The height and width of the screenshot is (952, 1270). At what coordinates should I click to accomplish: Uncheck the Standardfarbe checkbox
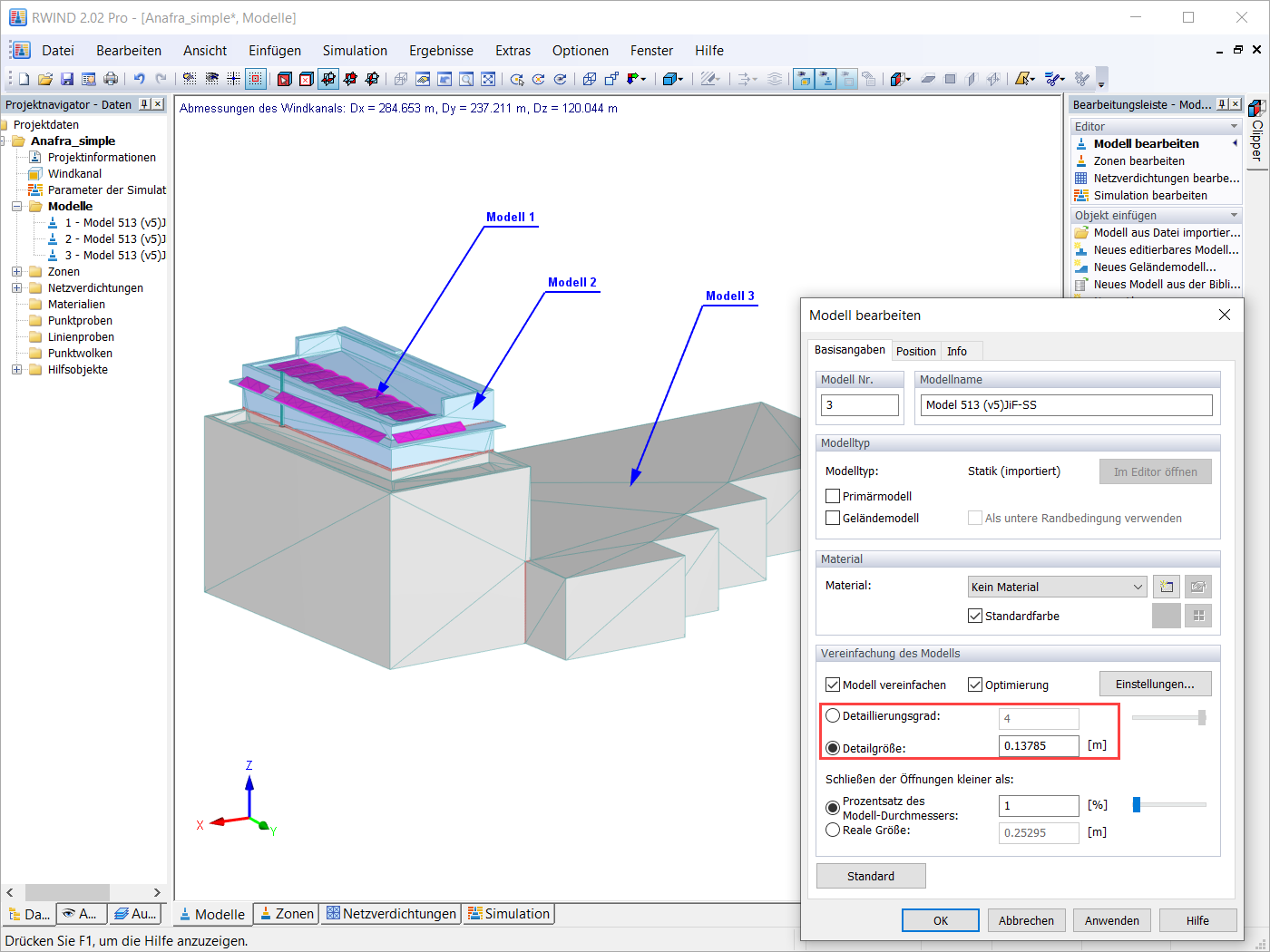point(975,616)
